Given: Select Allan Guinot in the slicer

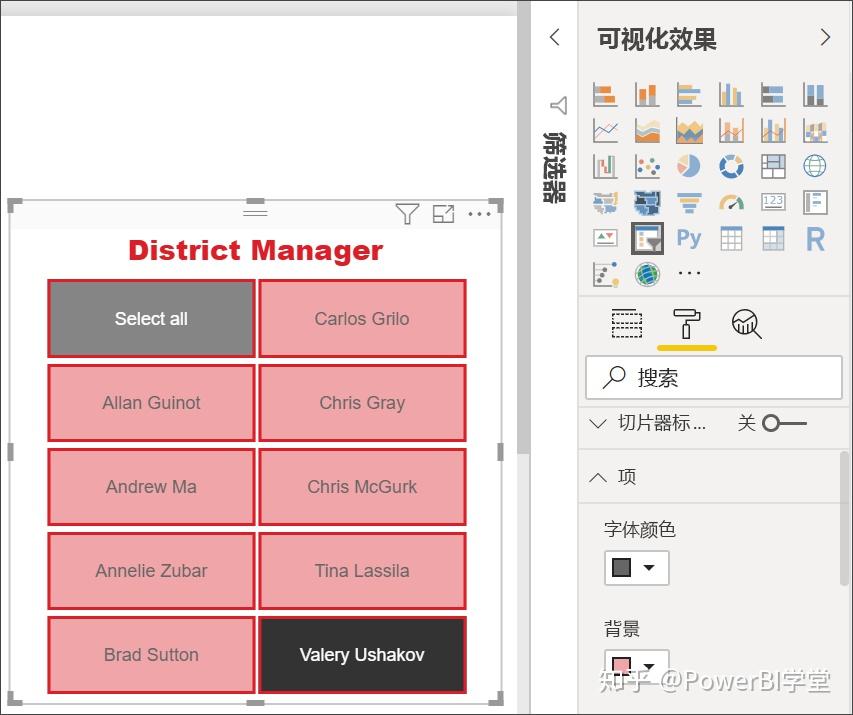Looking at the screenshot, I should (151, 403).
